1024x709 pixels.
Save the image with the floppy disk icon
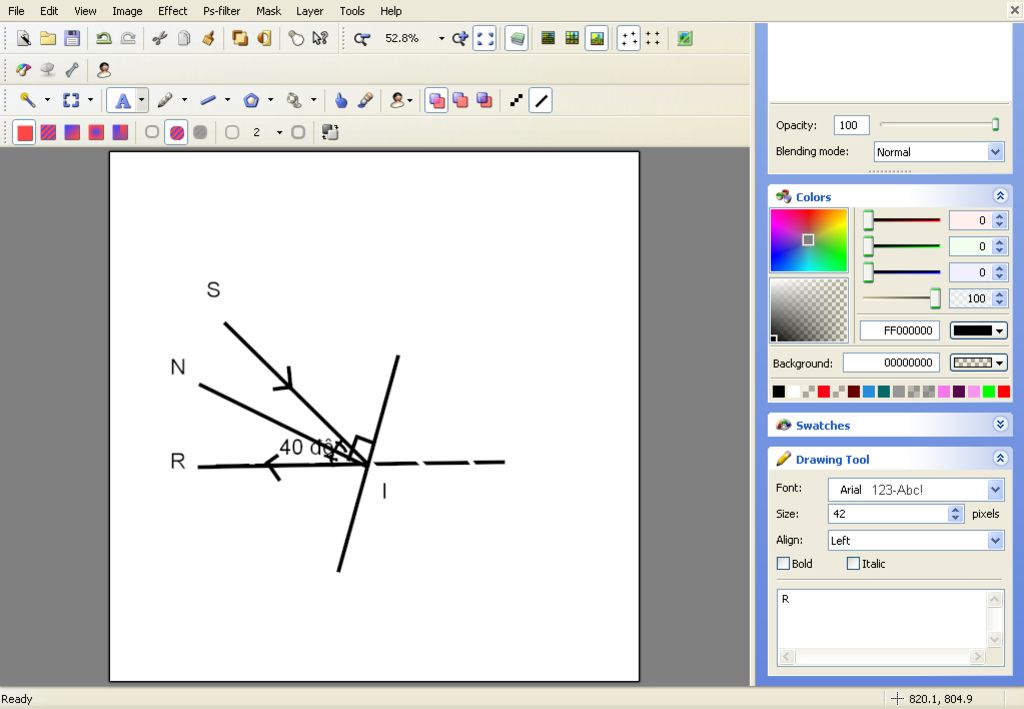(72, 39)
